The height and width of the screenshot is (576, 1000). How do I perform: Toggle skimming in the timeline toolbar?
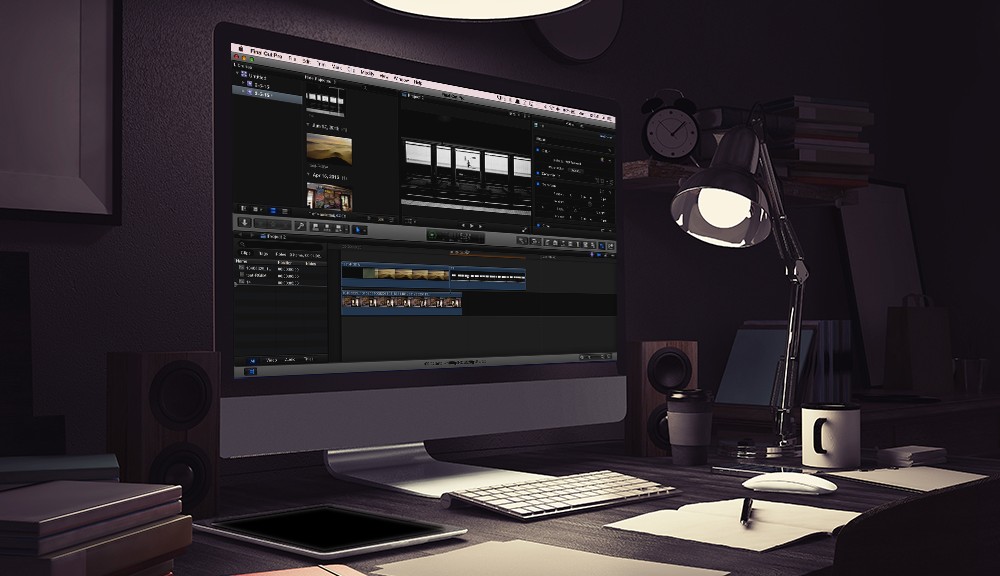pyautogui.click(x=592, y=254)
